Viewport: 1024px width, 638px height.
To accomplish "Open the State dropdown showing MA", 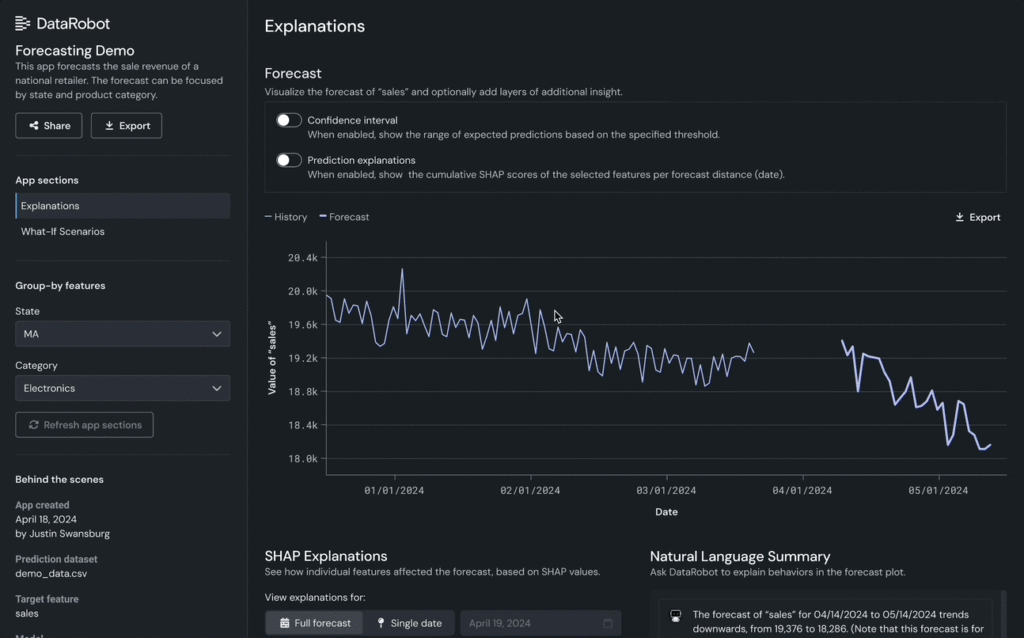I will [x=122, y=333].
